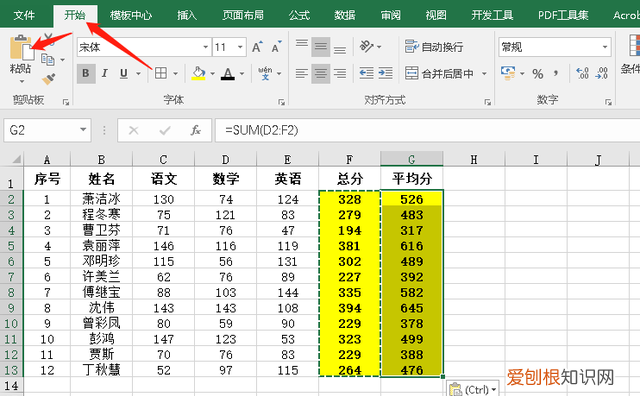This screenshot has width=640, height=396.
Task: Click the formula bar =SUM(D2:F2)
Action: click(427, 130)
